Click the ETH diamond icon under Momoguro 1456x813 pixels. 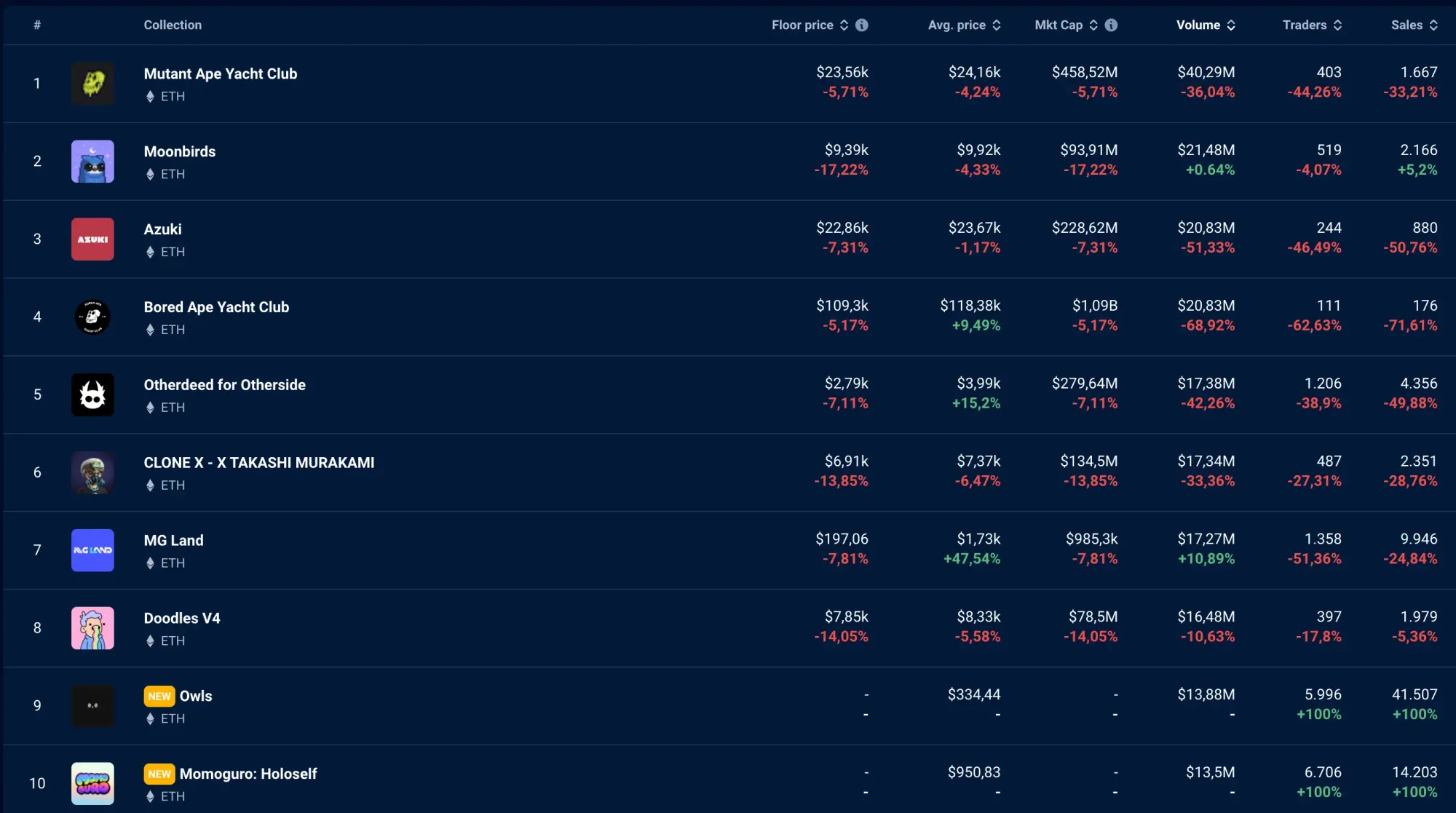150,797
